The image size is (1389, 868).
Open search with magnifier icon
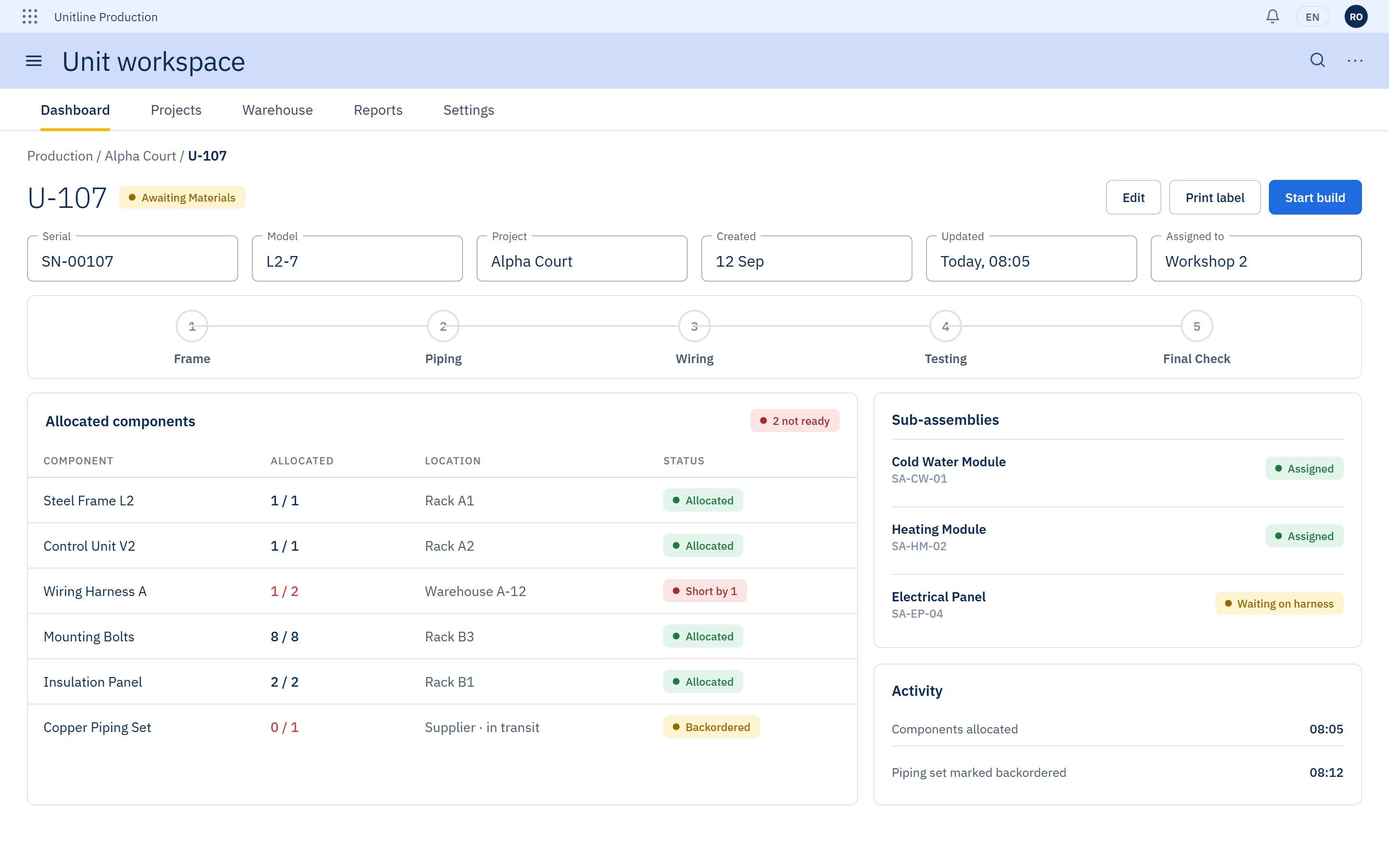1317,60
